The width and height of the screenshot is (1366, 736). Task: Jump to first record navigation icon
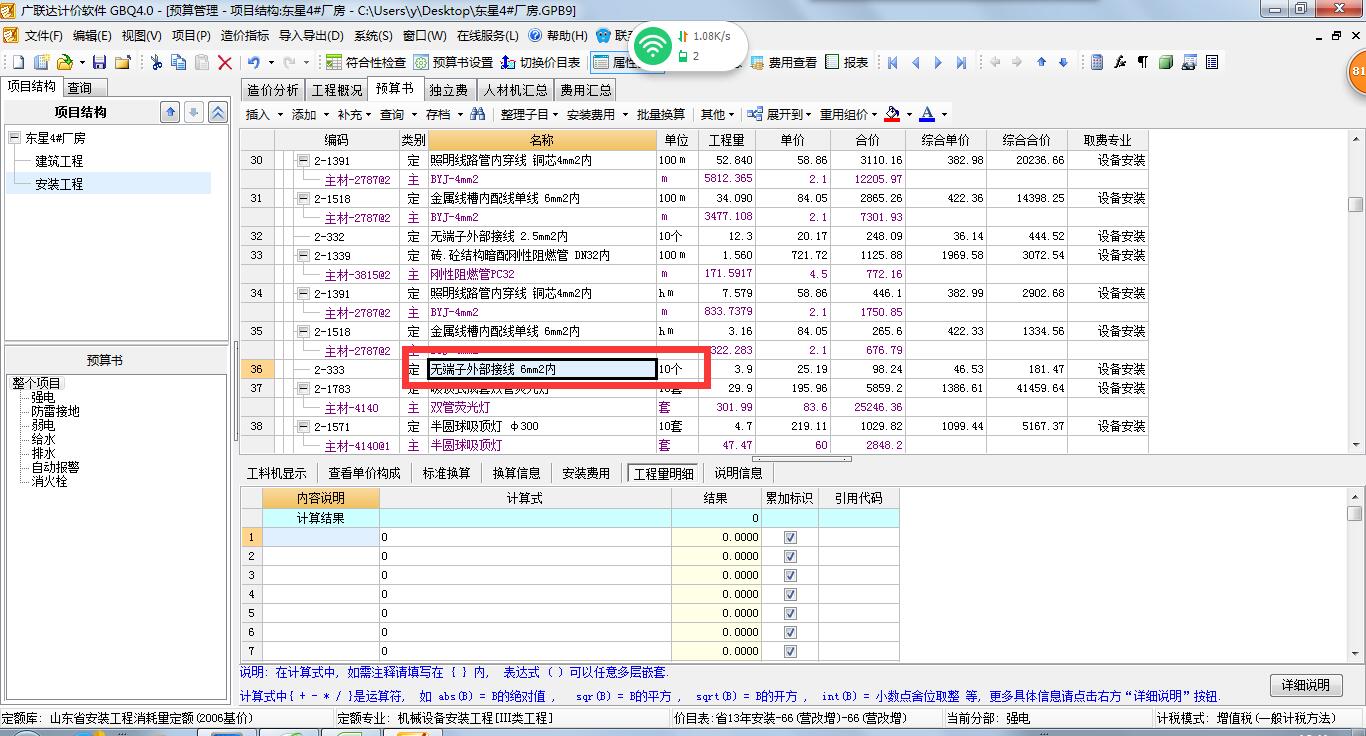[893, 62]
